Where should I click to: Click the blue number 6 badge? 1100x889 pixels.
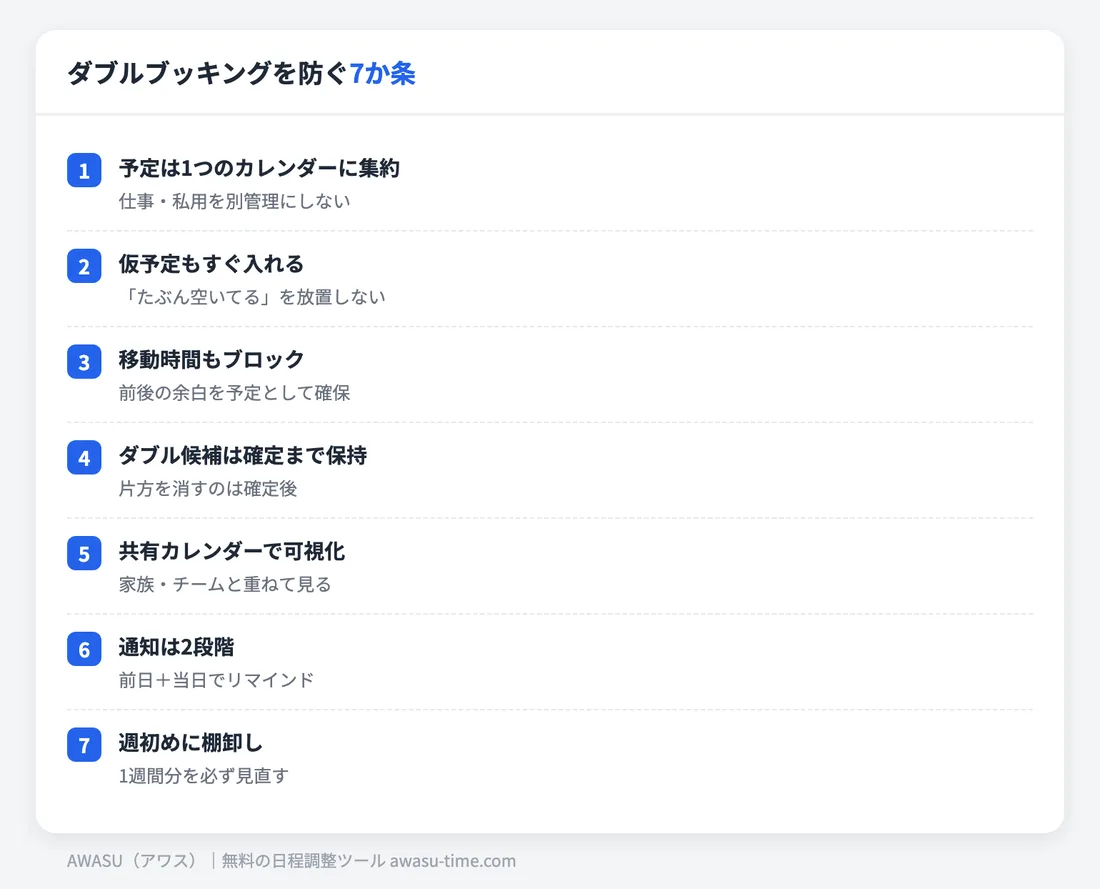click(x=84, y=649)
